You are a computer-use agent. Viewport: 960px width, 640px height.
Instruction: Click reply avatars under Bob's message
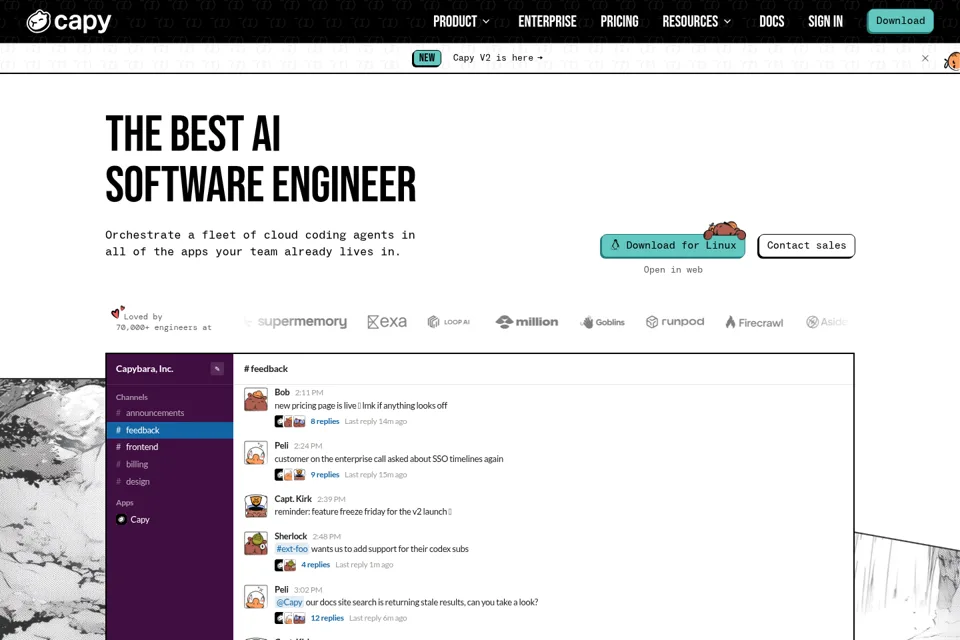290,421
